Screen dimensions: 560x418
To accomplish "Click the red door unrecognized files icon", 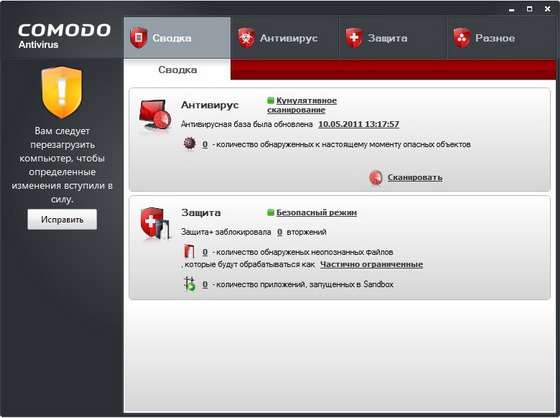I will click(189, 252).
